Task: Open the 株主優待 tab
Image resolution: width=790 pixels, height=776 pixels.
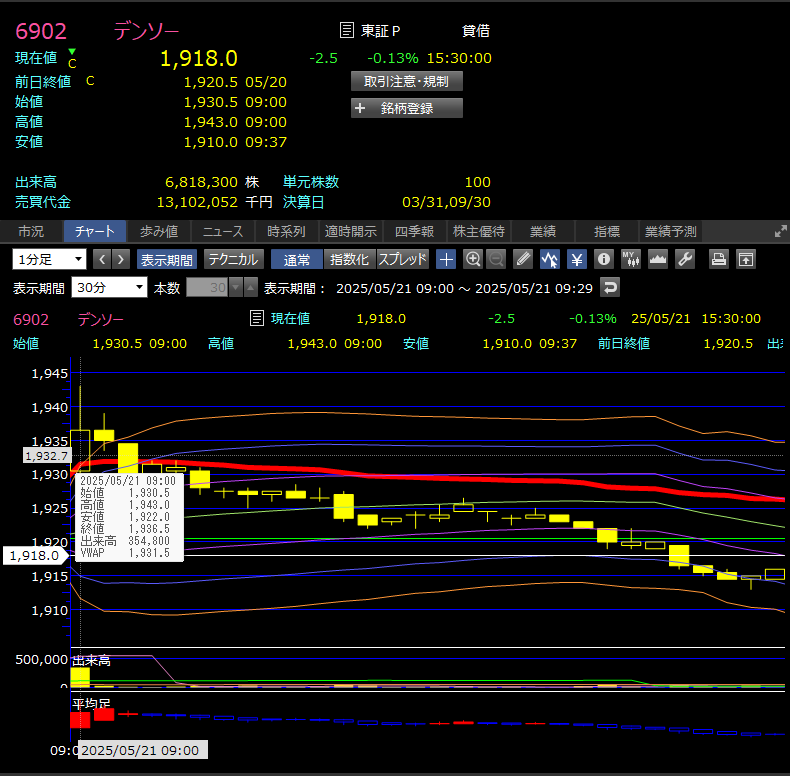Action: coord(479,231)
